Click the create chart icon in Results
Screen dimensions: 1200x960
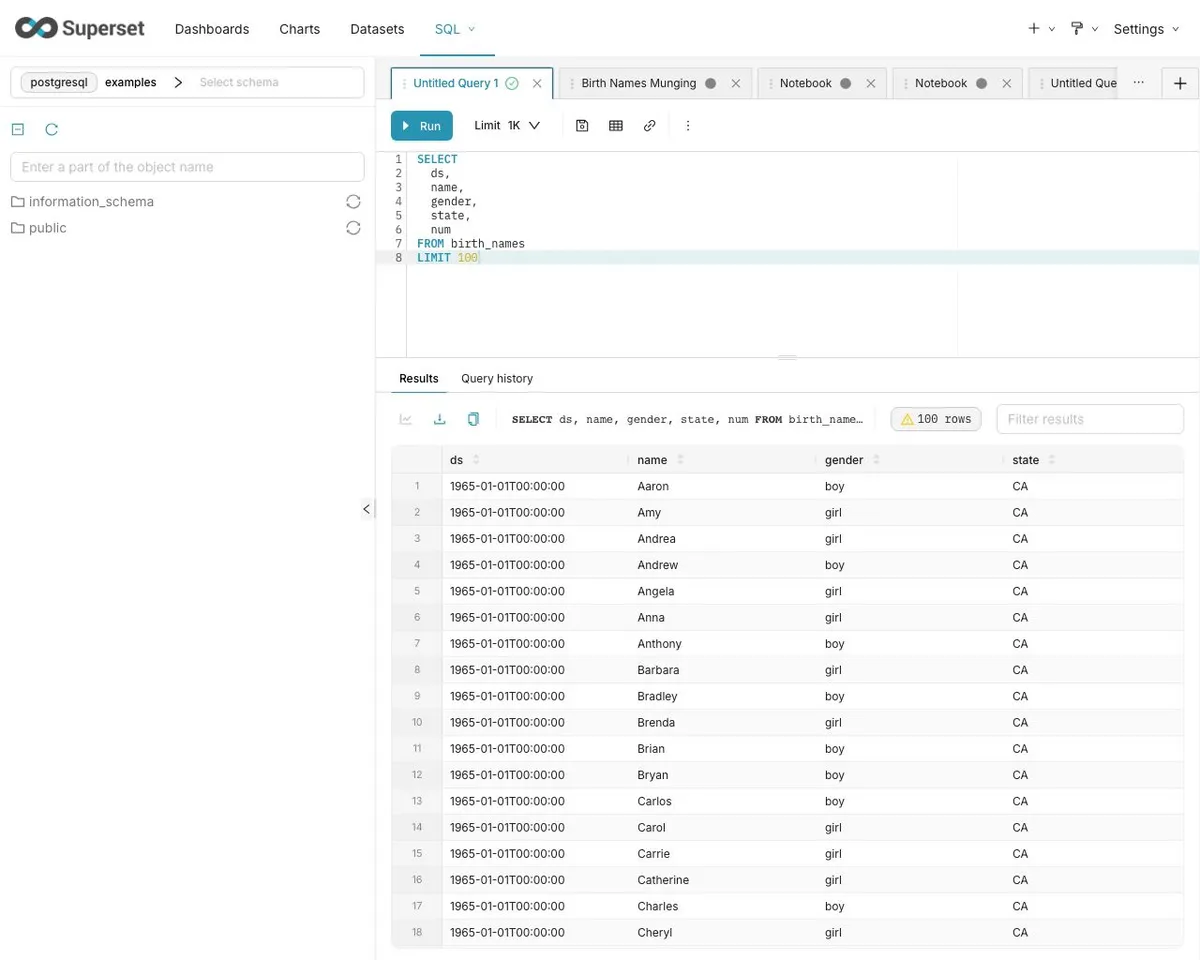tap(406, 419)
